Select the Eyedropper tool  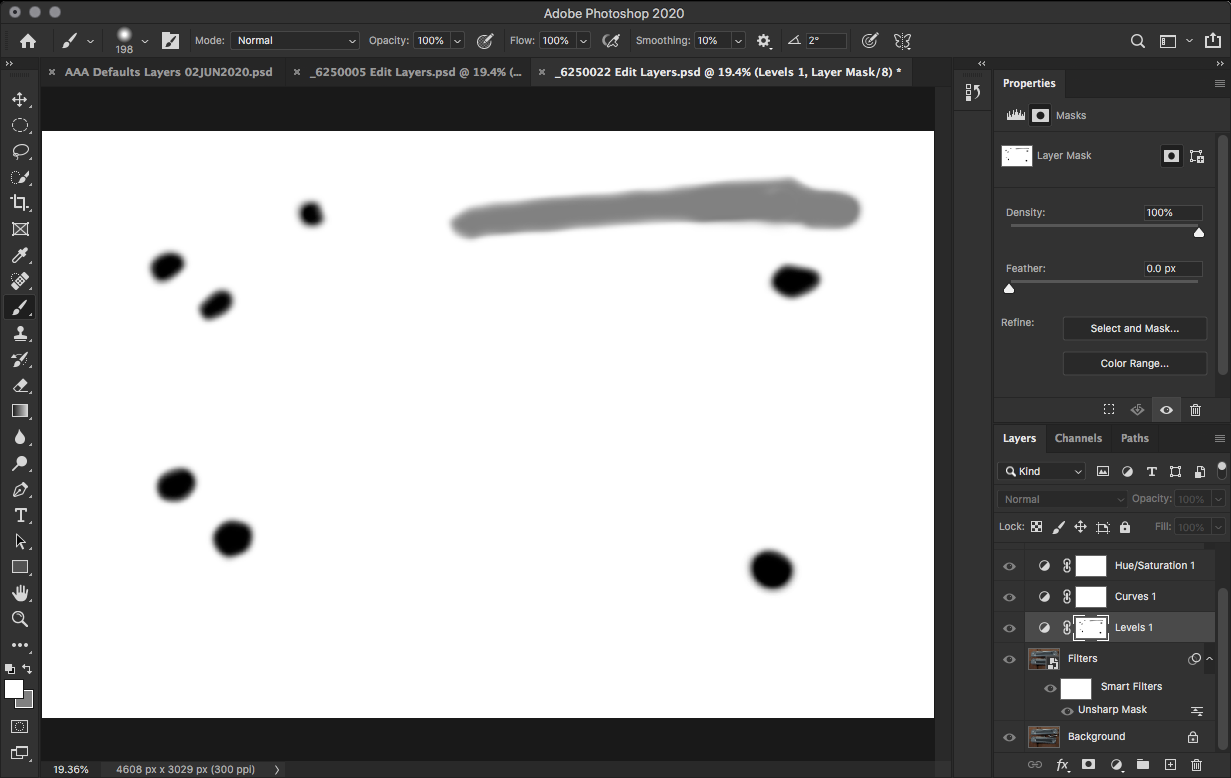[20, 255]
